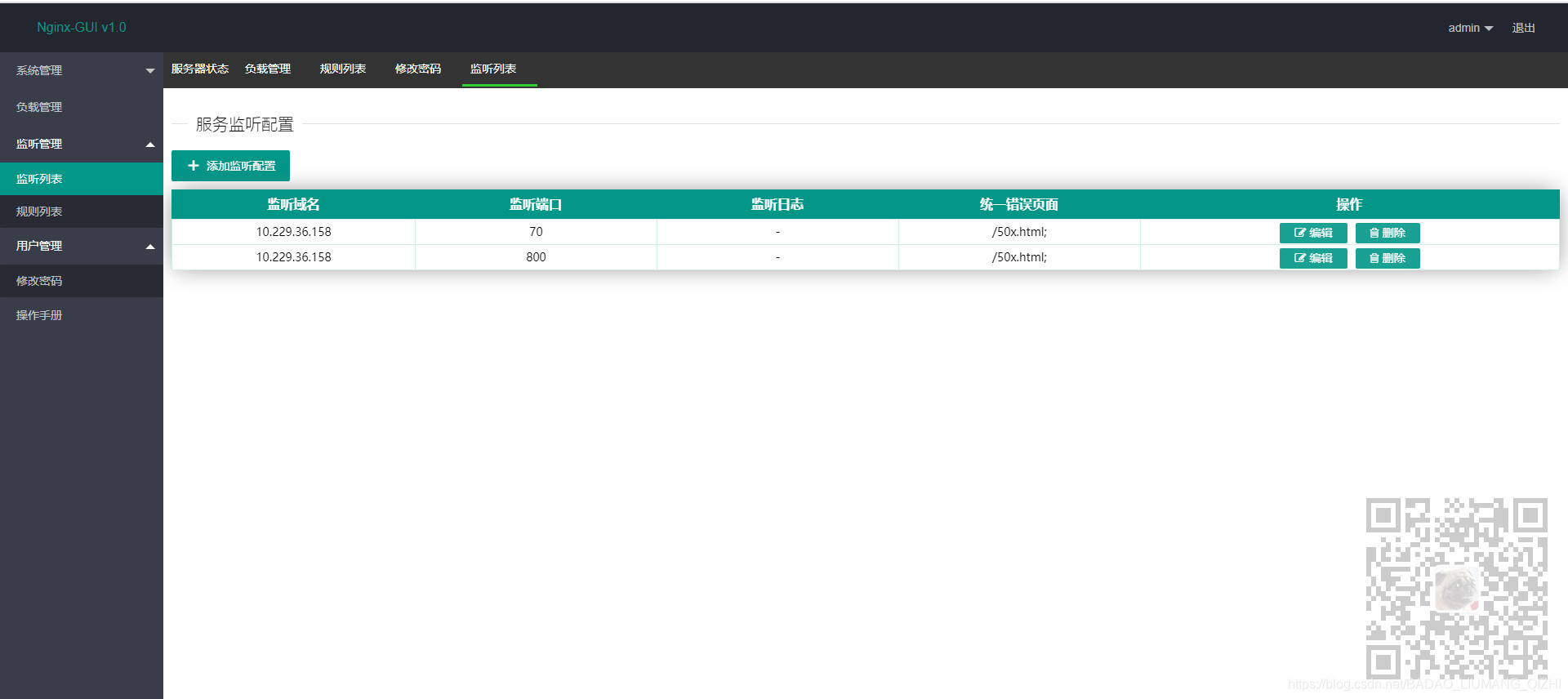
Task: Open 操作手册 in the sidebar
Action: pos(82,315)
